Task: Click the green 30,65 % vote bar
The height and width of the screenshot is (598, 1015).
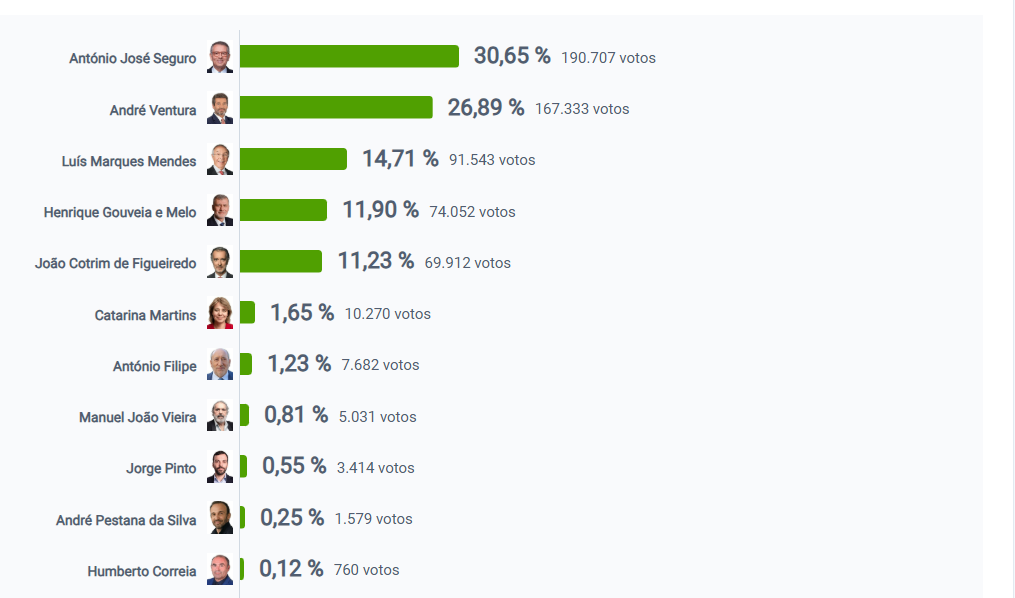Action: pyautogui.click(x=349, y=57)
